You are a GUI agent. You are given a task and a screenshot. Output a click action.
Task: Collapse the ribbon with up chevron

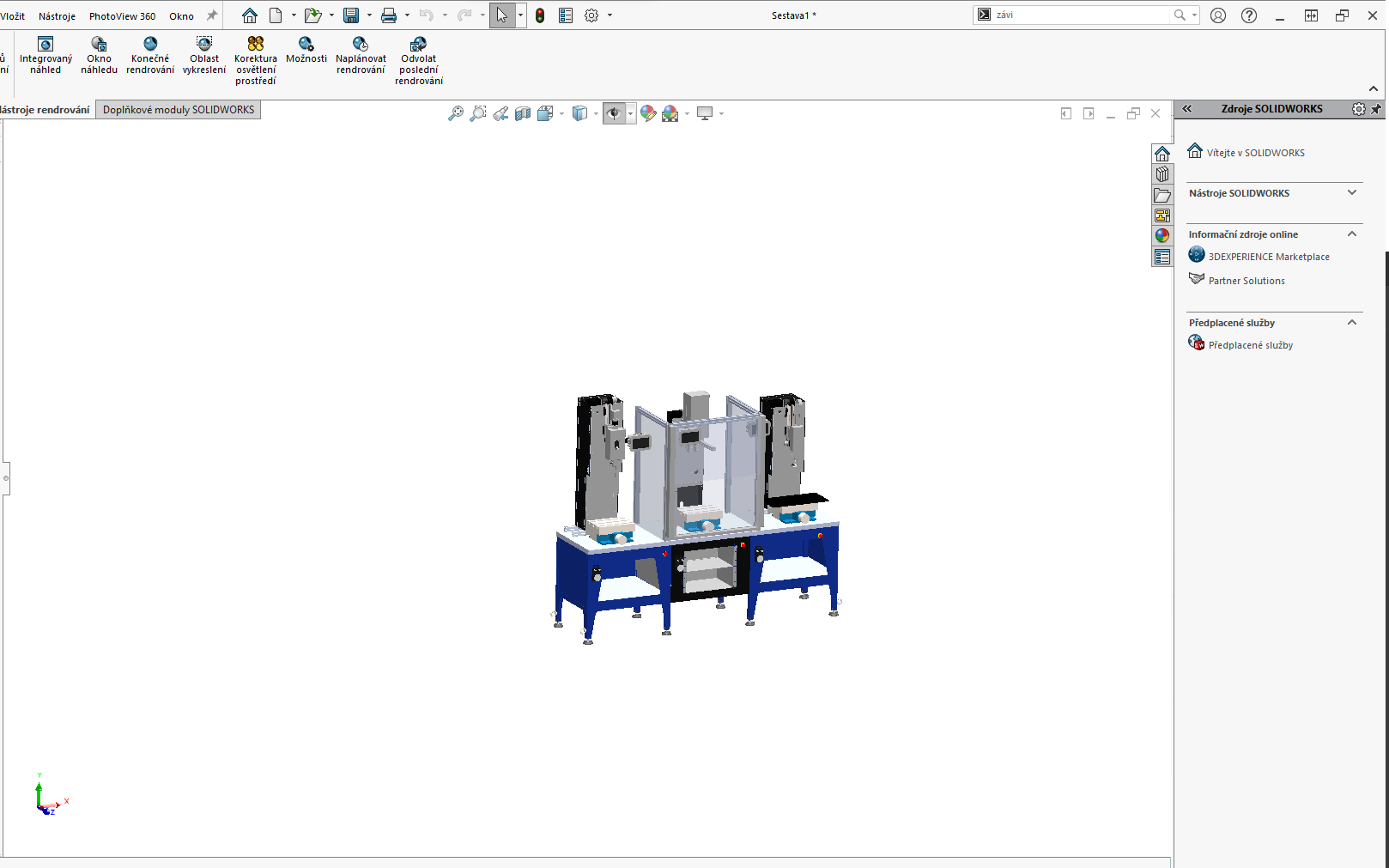(x=1374, y=88)
